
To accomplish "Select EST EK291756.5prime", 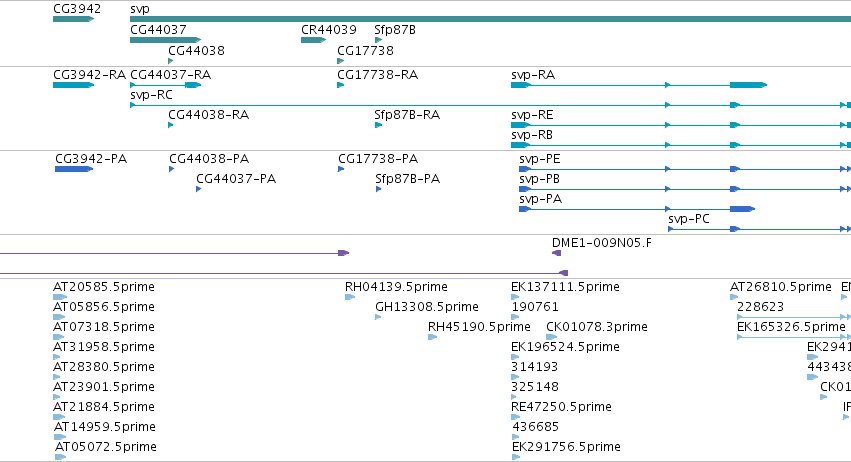I will (x=566, y=447).
